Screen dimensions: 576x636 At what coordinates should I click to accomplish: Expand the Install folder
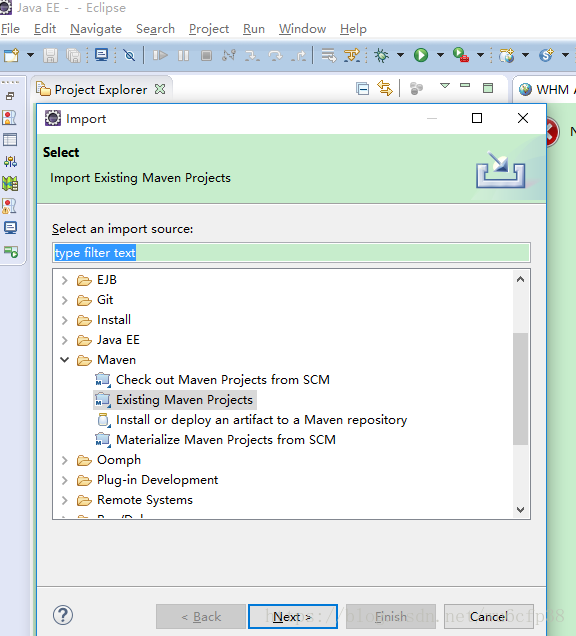coord(64,320)
